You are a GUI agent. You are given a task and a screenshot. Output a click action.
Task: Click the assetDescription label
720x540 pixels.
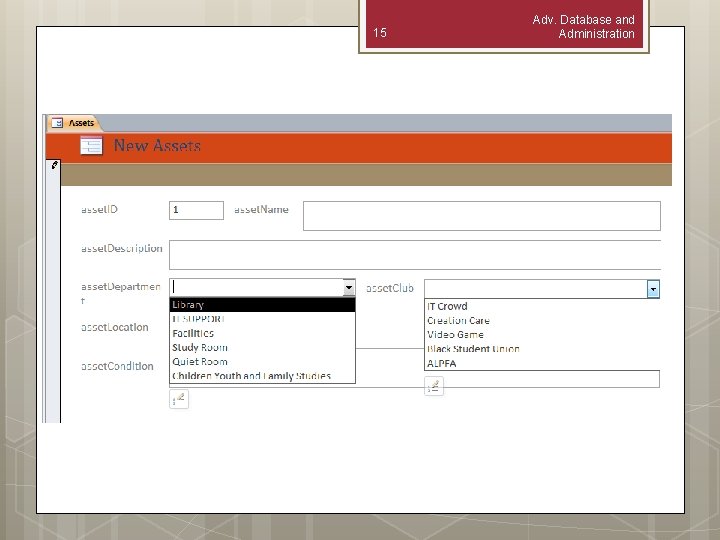tap(122, 249)
